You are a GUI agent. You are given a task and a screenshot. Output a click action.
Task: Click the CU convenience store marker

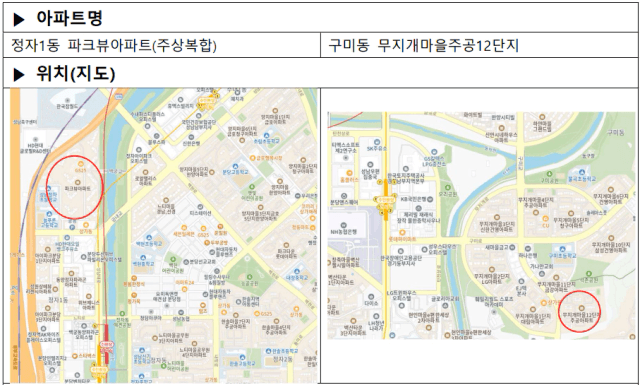(545, 218)
